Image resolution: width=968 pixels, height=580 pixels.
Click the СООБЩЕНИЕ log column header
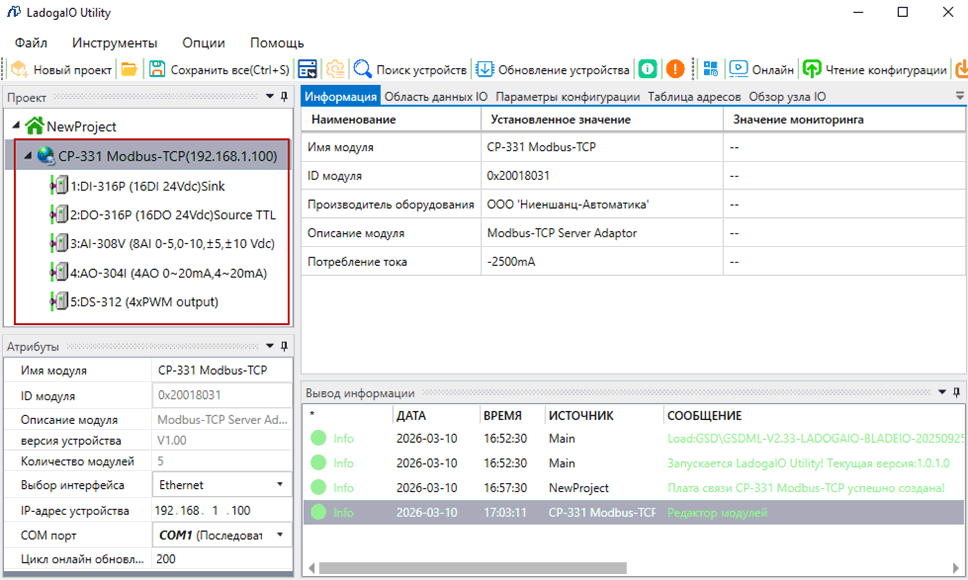click(x=814, y=415)
